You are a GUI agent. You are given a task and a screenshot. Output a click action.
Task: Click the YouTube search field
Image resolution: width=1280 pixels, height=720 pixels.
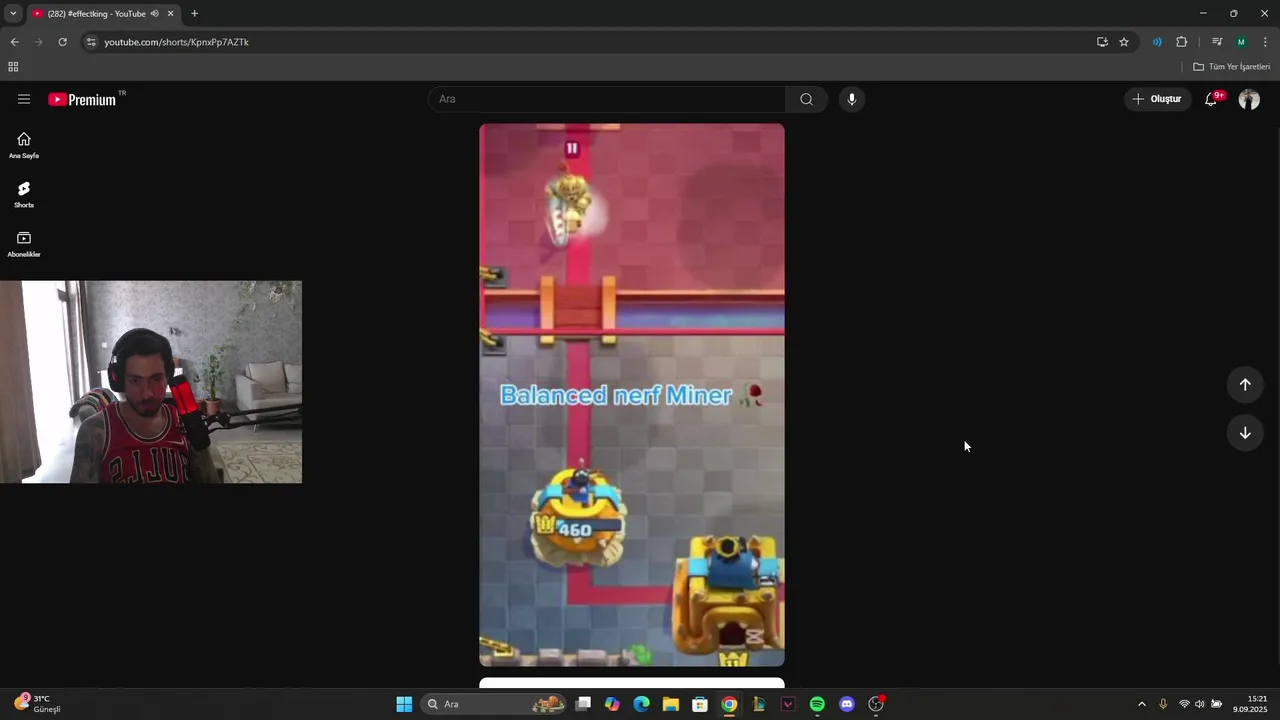click(607, 99)
